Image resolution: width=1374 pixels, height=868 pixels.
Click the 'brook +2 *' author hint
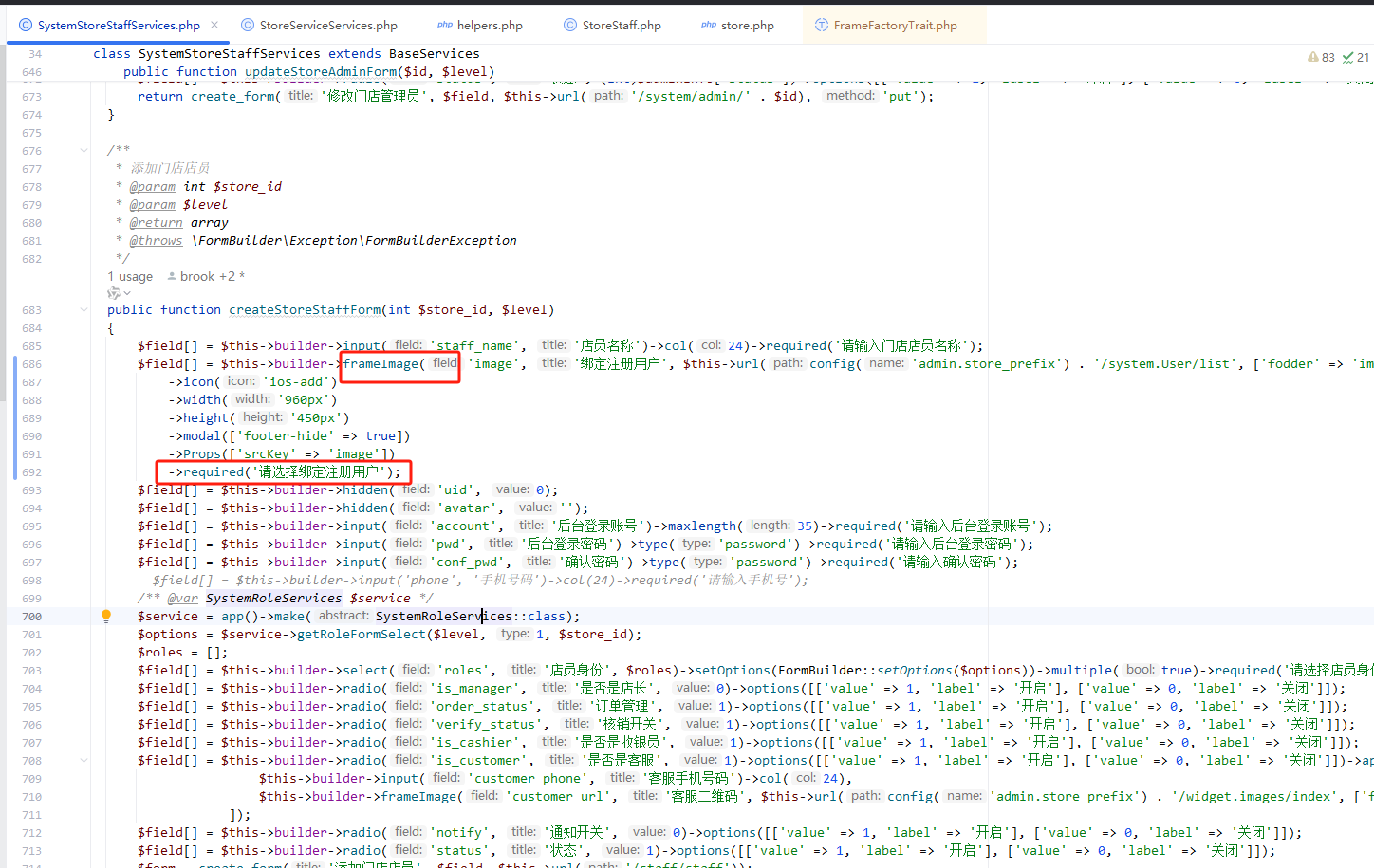(206, 276)
